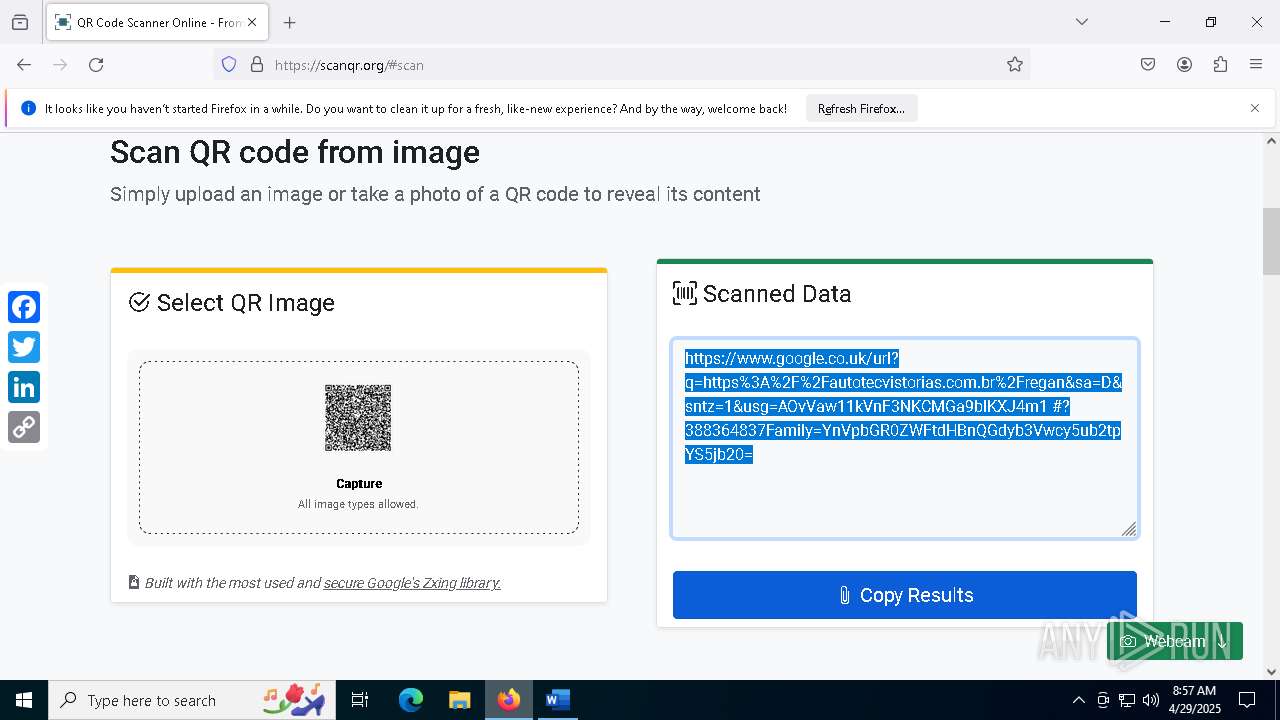
Task: Launch Microsoft Edge from taskbar
Action: [x=411, y=700]
